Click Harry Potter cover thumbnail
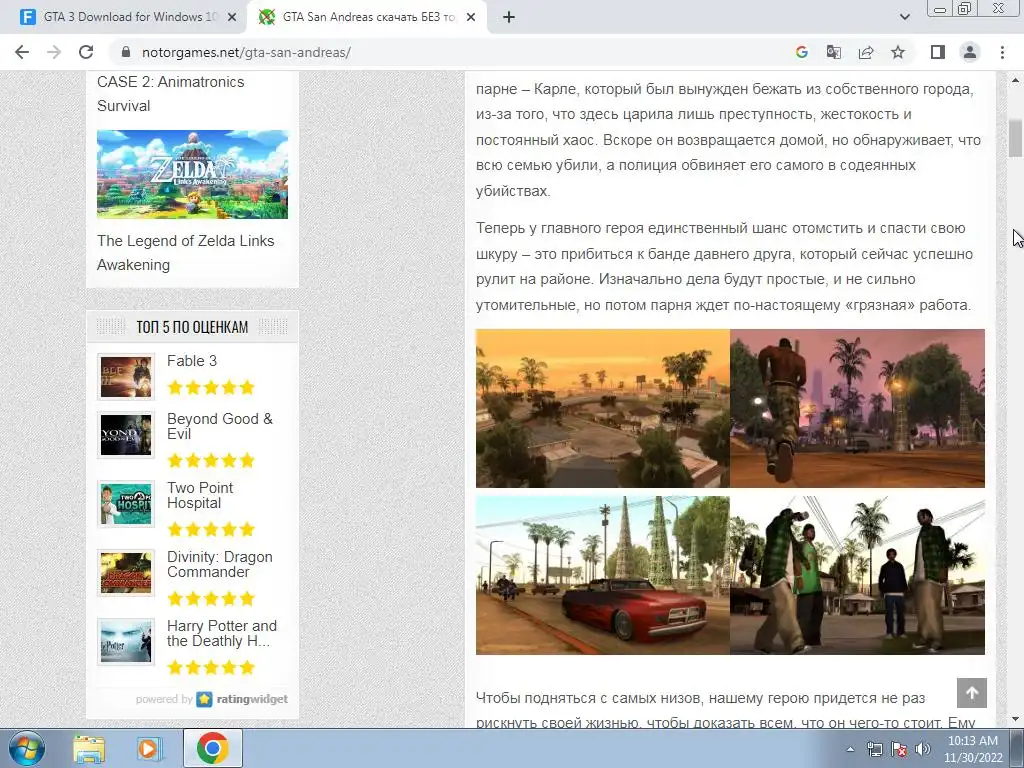The height and width of the screenshot is (768, 1024). [x=125, y=642]
